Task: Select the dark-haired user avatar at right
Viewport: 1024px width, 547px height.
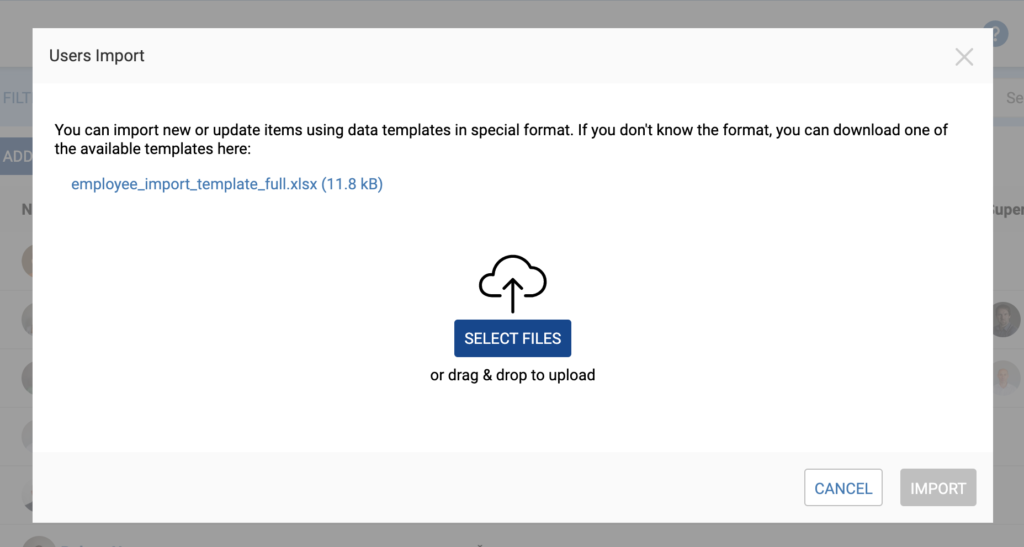Action: [1006, 320]
